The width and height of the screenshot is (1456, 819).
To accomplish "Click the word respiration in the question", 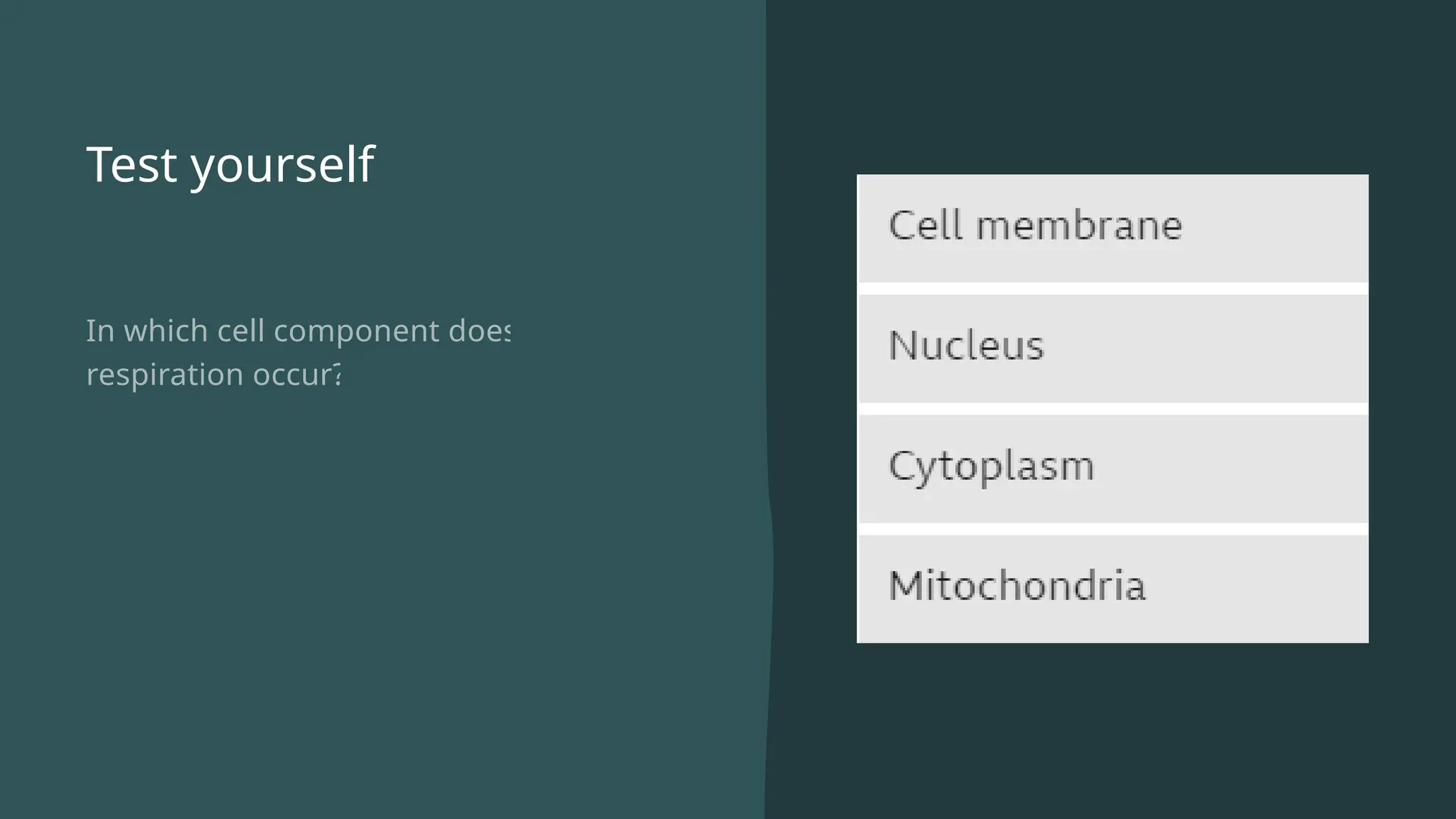I will (164, 375).
